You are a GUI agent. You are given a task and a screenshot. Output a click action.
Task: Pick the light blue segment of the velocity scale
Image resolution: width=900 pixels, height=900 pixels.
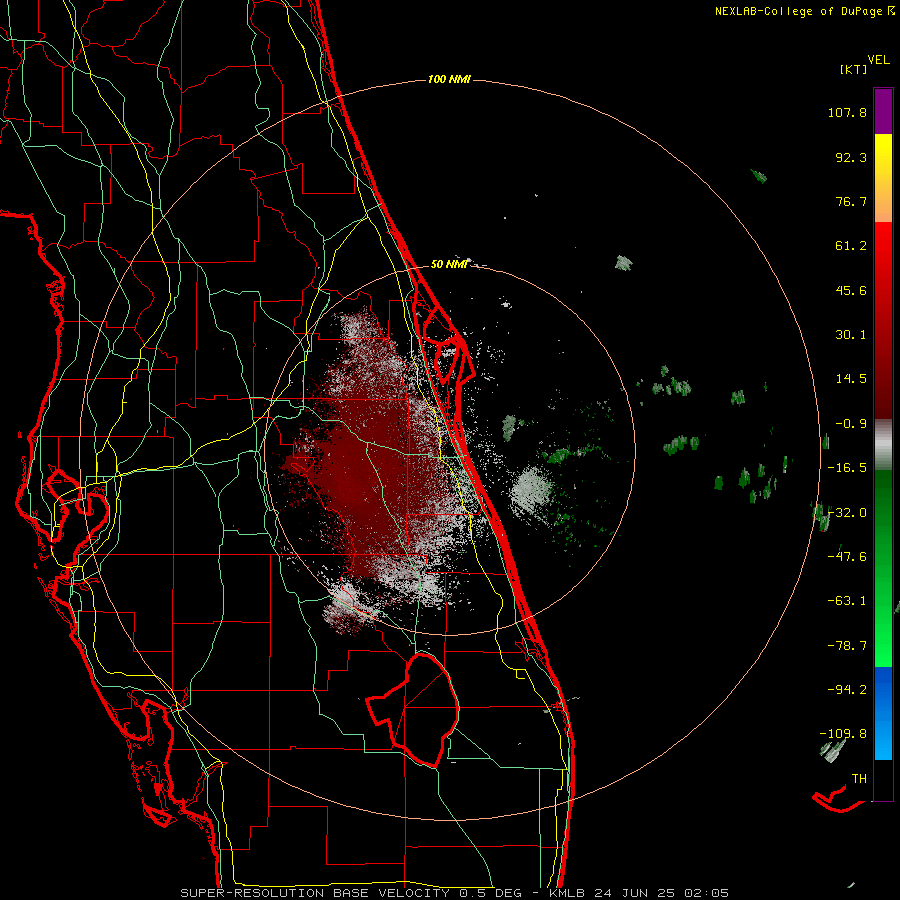tap(883, 740)
